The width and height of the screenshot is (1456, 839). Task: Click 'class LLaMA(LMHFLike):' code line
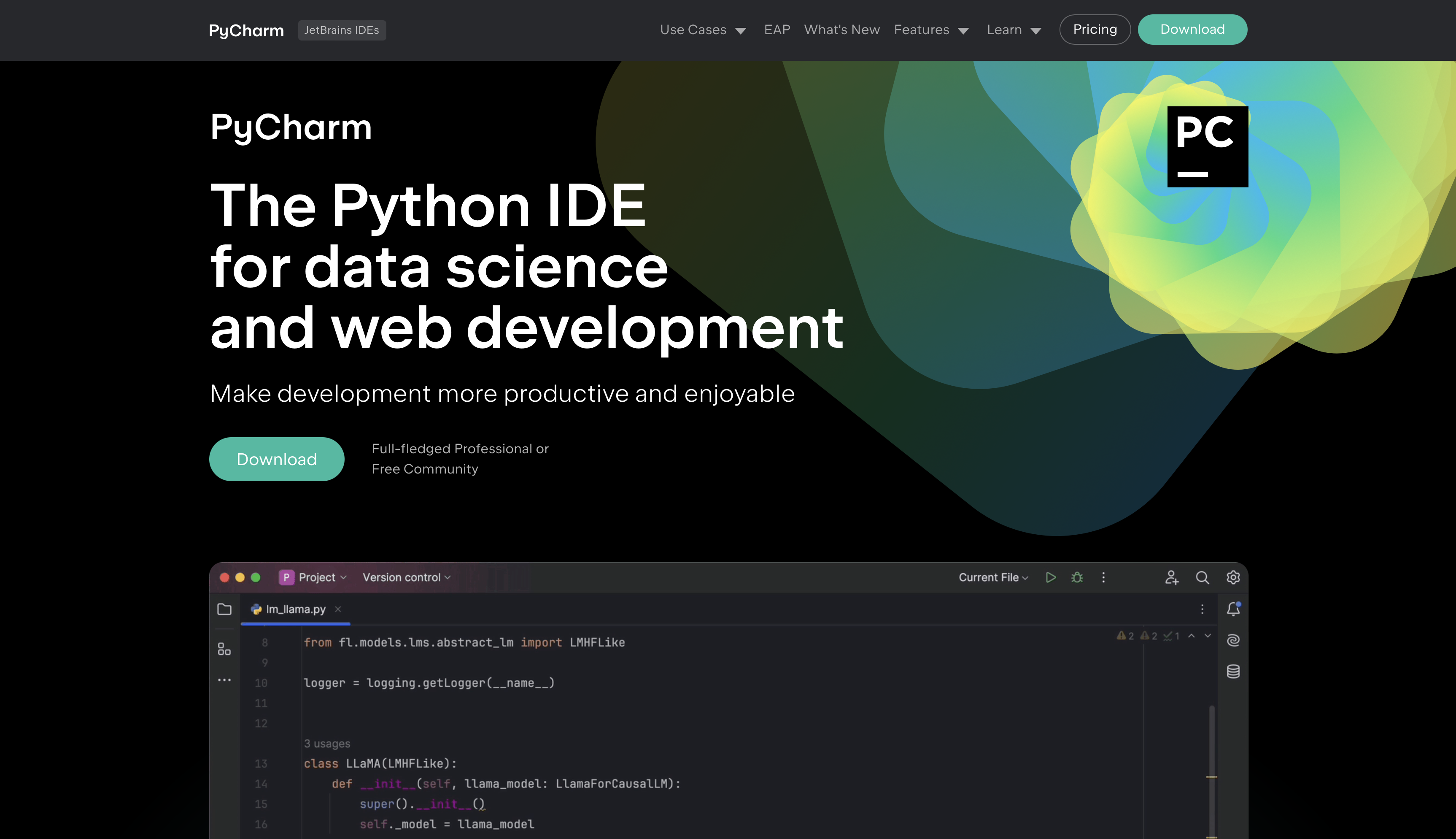pyautogui.click(x=380, y=763)
